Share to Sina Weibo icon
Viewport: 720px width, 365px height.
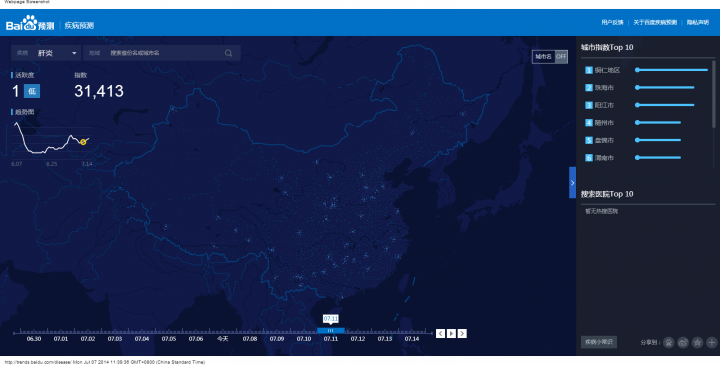pyautogui.click(x=683, y=342)
